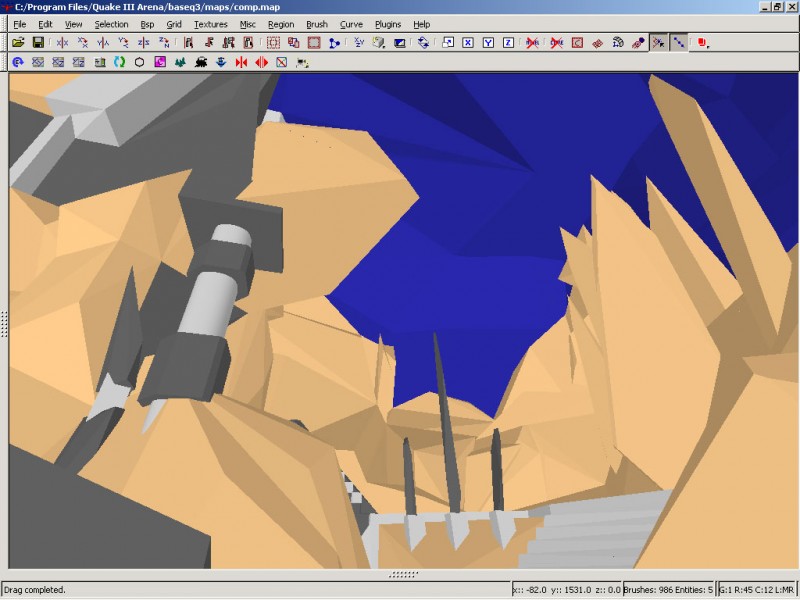Click the Cubic Clip camera view icon
800x600 pixels.
pyautogui.click(x=399, y=43)
